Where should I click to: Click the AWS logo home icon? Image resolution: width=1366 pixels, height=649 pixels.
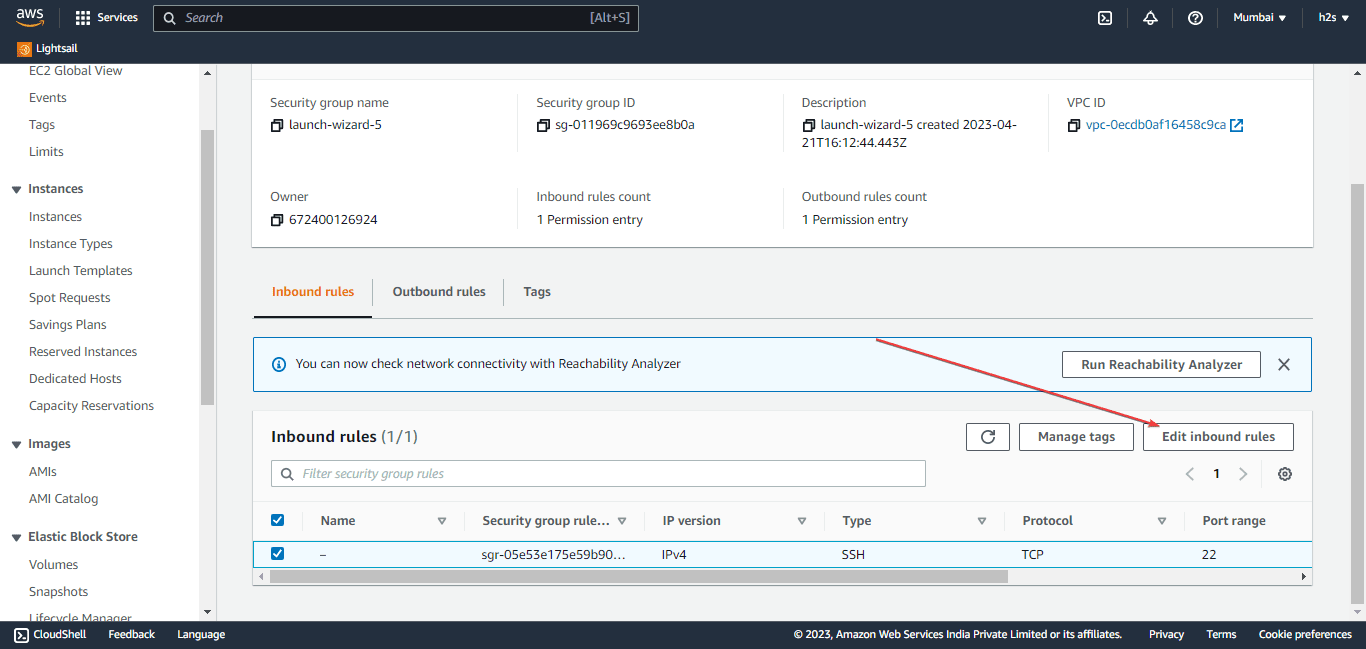(x=30, y=17)
